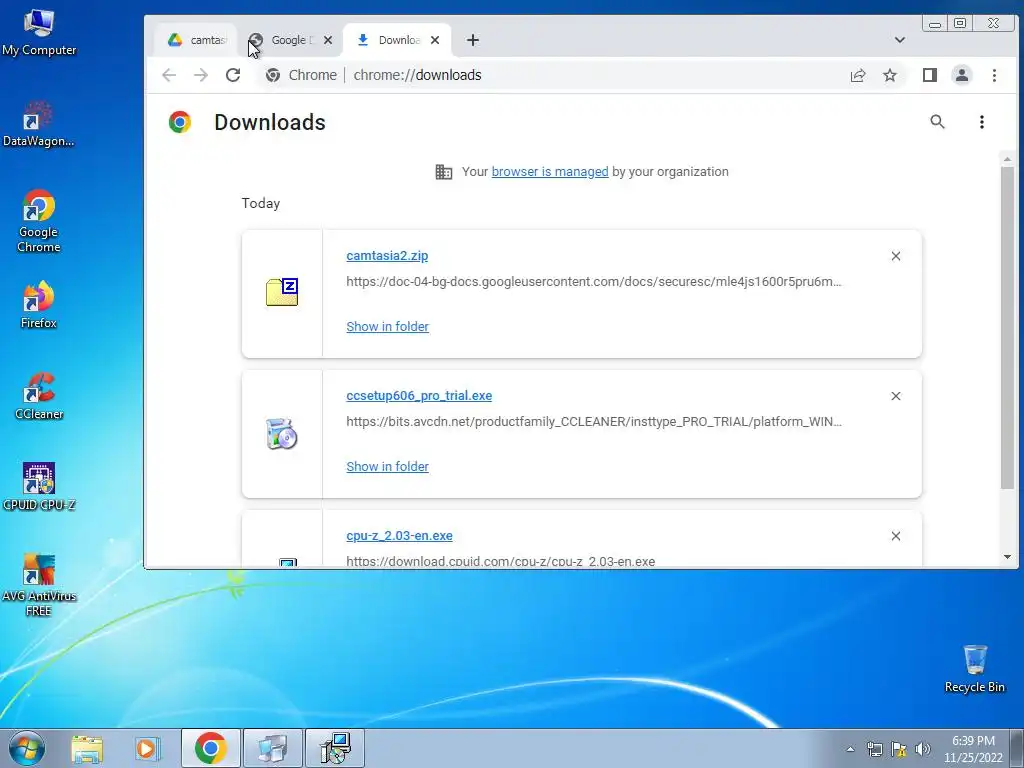Click the bits.avcdn.net download URL text
1024x768 pixels.
pyautogui.click(x=594, y=421)
